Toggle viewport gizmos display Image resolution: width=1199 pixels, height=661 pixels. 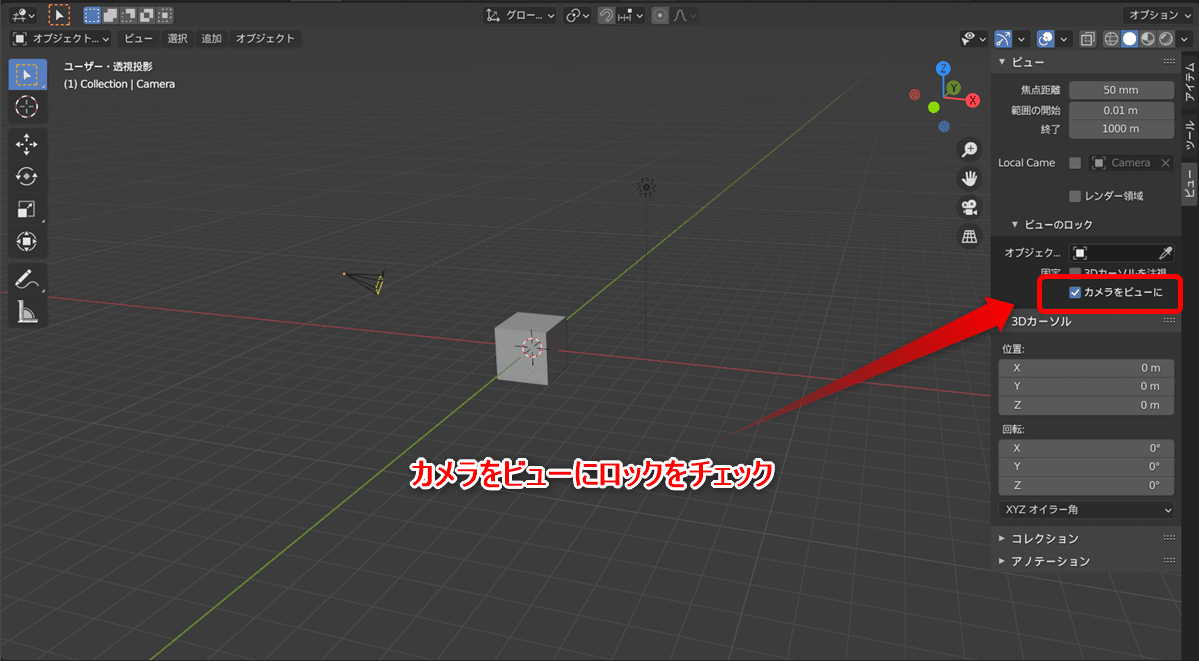tap(1003, 38)
